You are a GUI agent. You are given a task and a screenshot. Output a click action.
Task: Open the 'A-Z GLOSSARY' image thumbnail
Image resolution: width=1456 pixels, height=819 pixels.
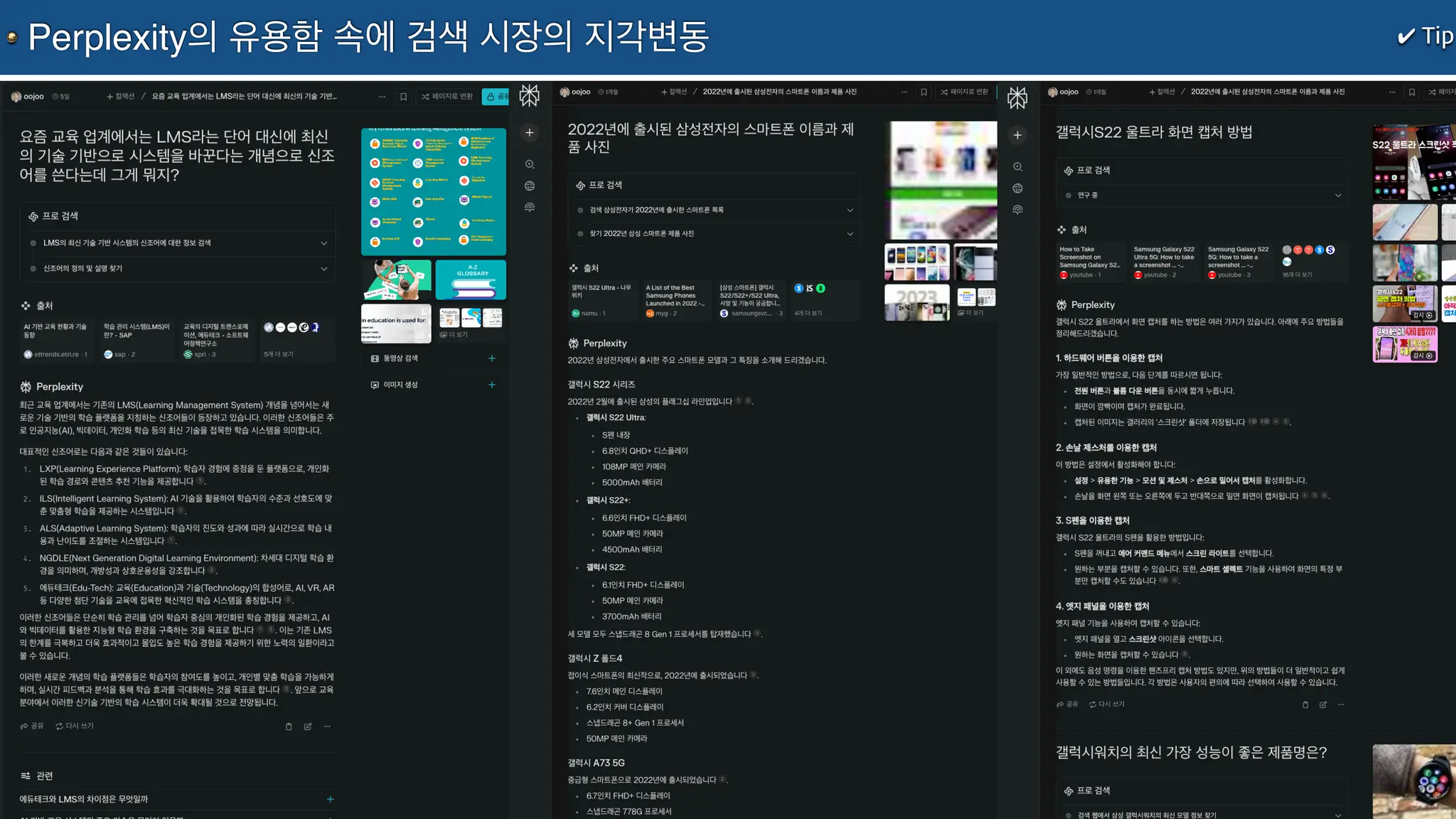pos(471,279)
